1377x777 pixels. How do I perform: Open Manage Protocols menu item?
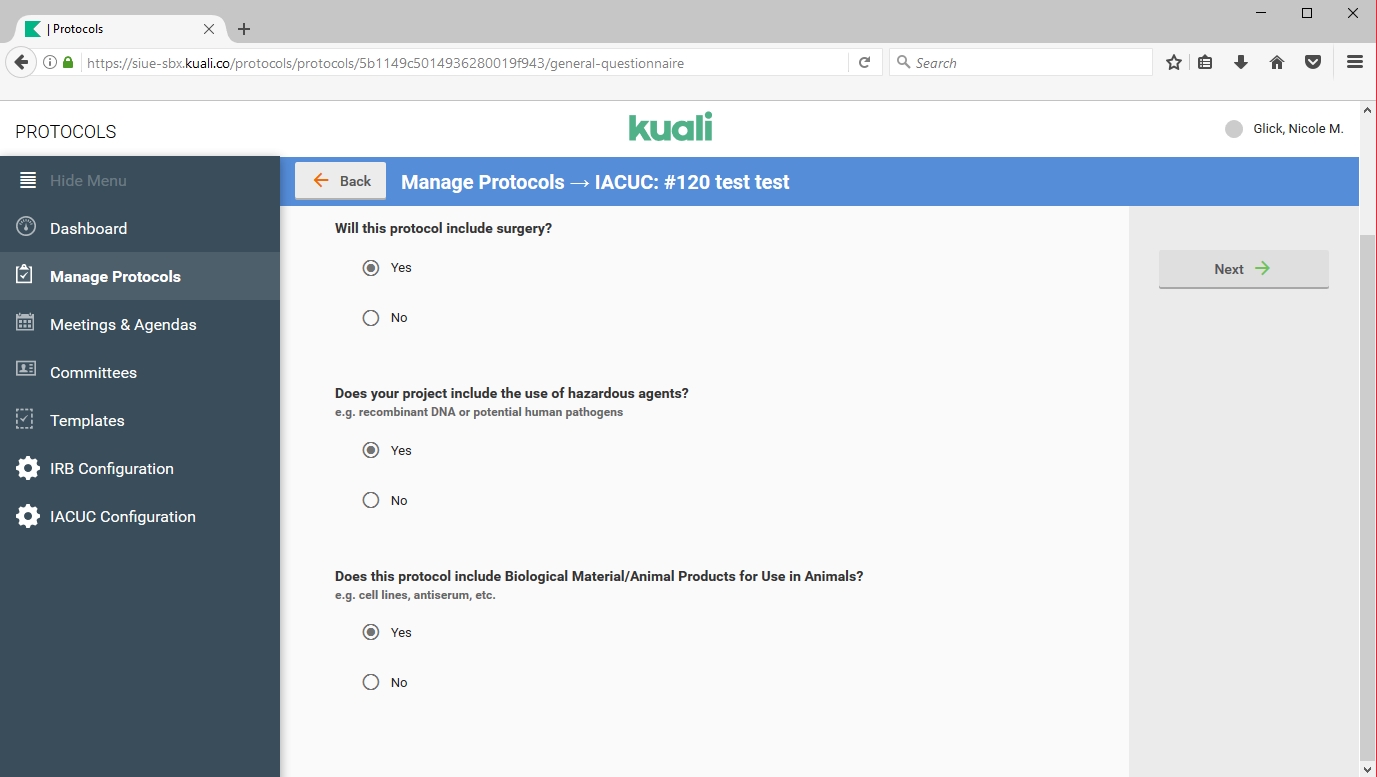[115, 276]
